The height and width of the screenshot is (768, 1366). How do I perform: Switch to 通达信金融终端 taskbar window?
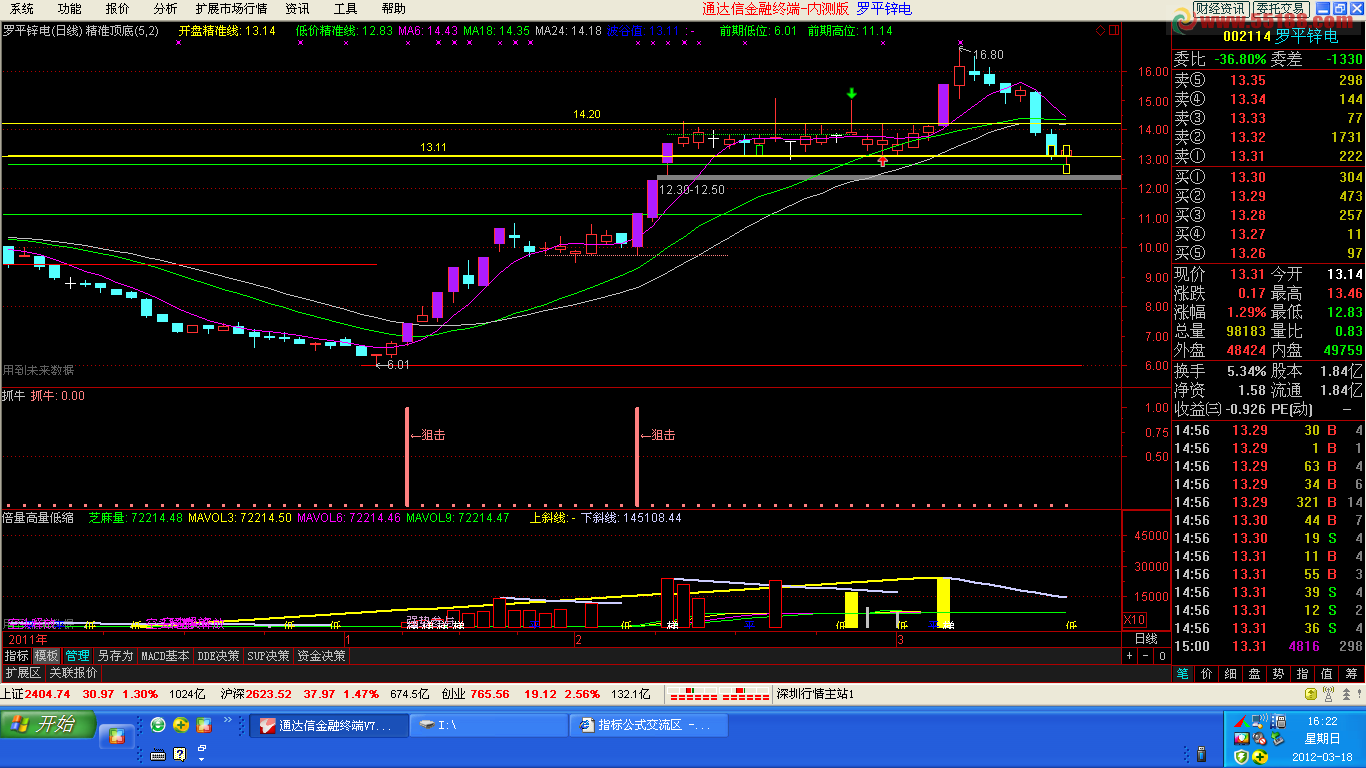click(x=329, y=725)
